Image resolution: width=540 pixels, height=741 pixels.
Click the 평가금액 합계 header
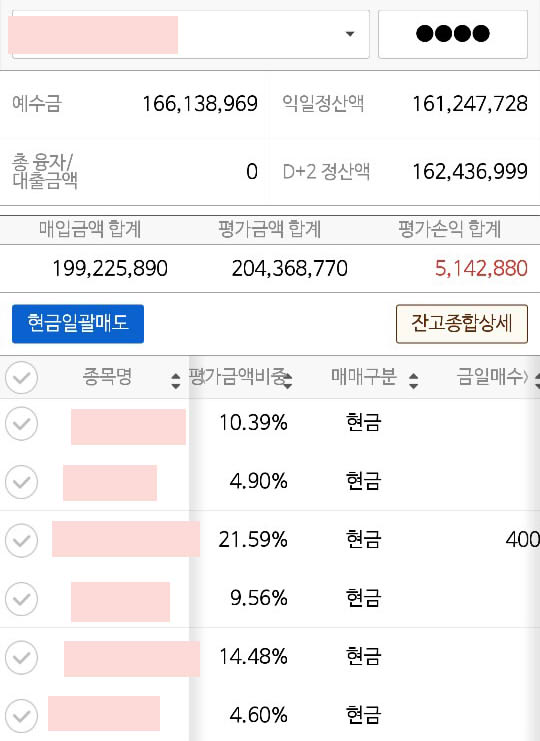(x=269, y=229)
